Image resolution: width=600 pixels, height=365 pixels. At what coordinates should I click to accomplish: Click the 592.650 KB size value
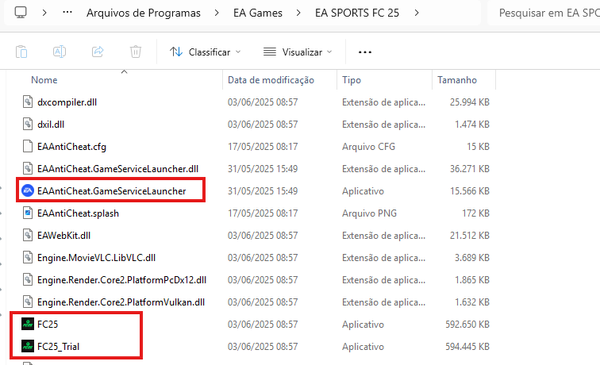tap(467, 324)
